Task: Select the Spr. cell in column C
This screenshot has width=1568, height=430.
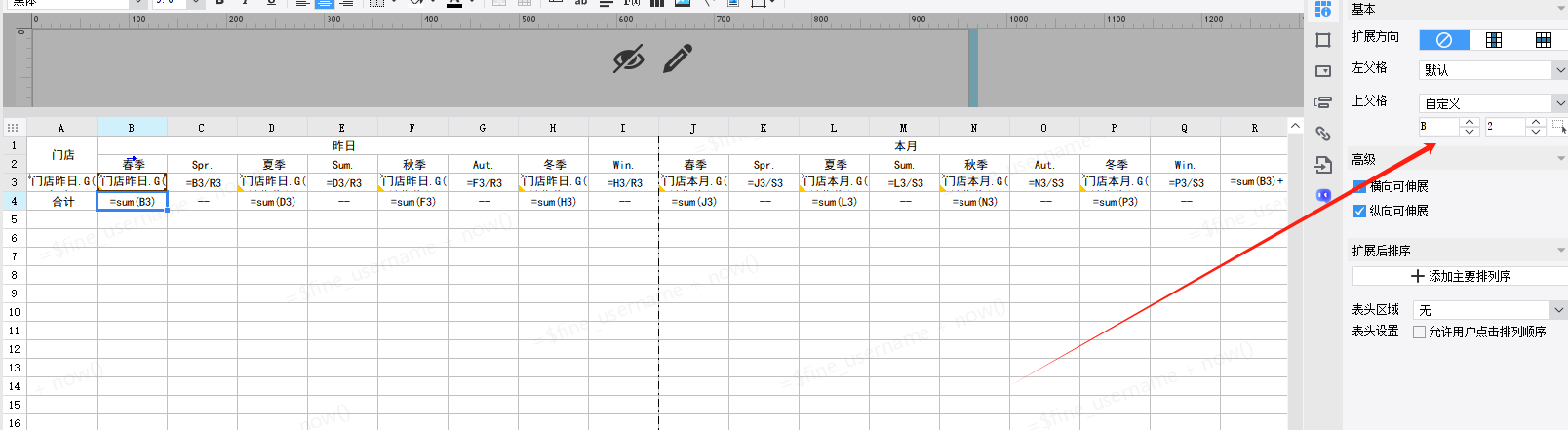Action: (x=202, y=164)
